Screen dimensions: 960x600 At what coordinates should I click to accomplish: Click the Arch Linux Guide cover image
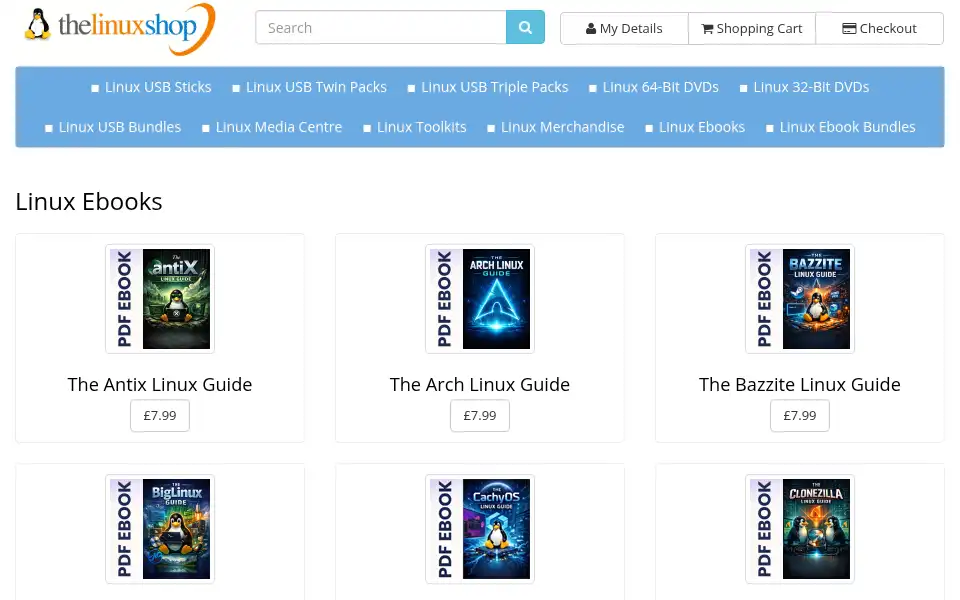pos(480,299)
